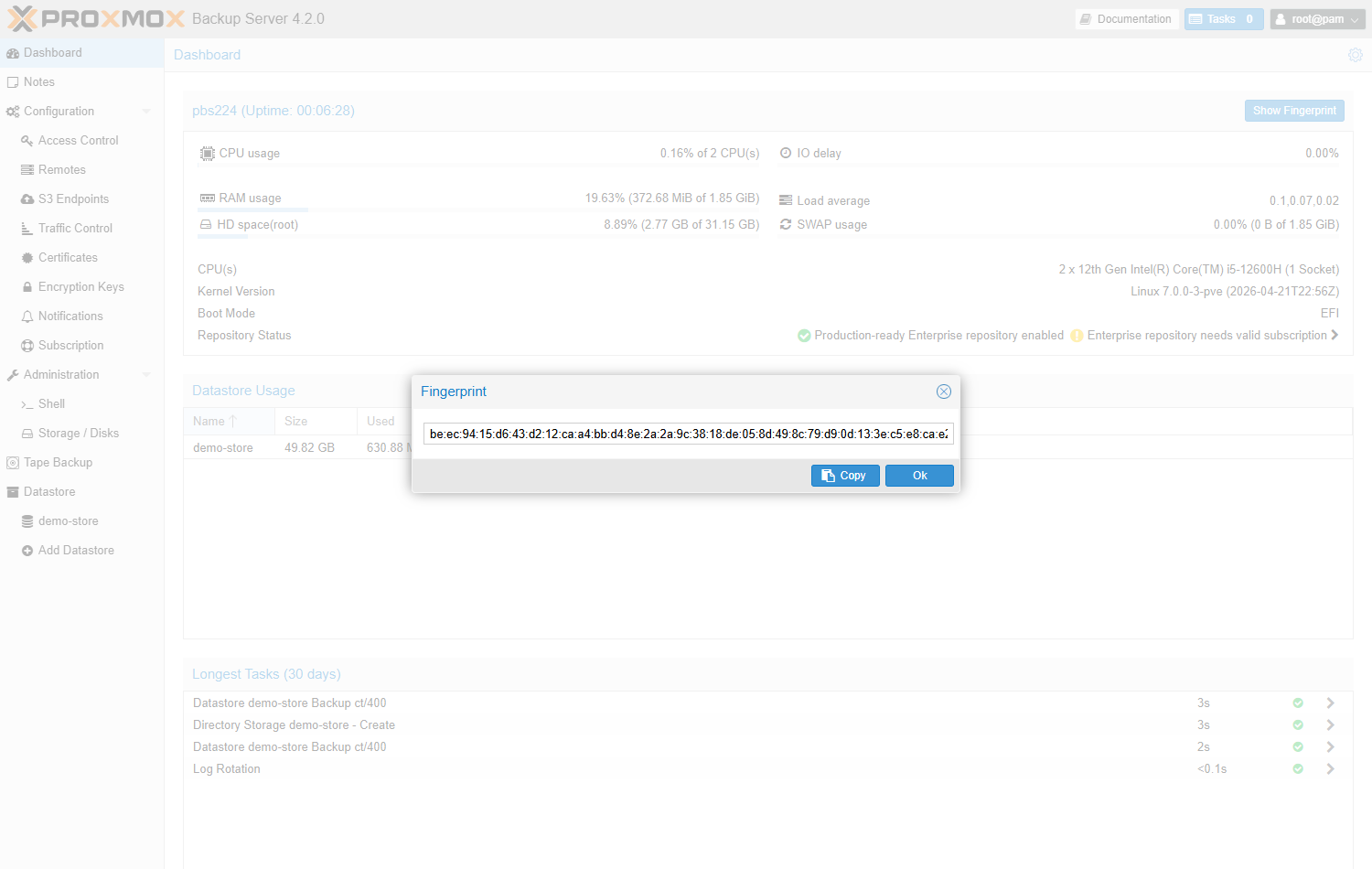The image size is (1372, 869).
Task: Select the fingerprint text field
Action: pyautogui.click(x=689, y=434)
